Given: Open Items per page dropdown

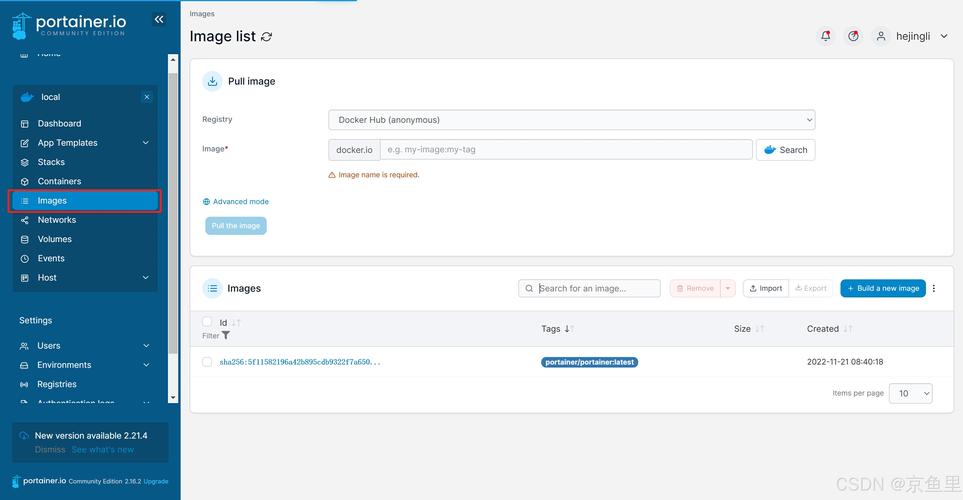Looking at the screenshot, I should point(912,393).
